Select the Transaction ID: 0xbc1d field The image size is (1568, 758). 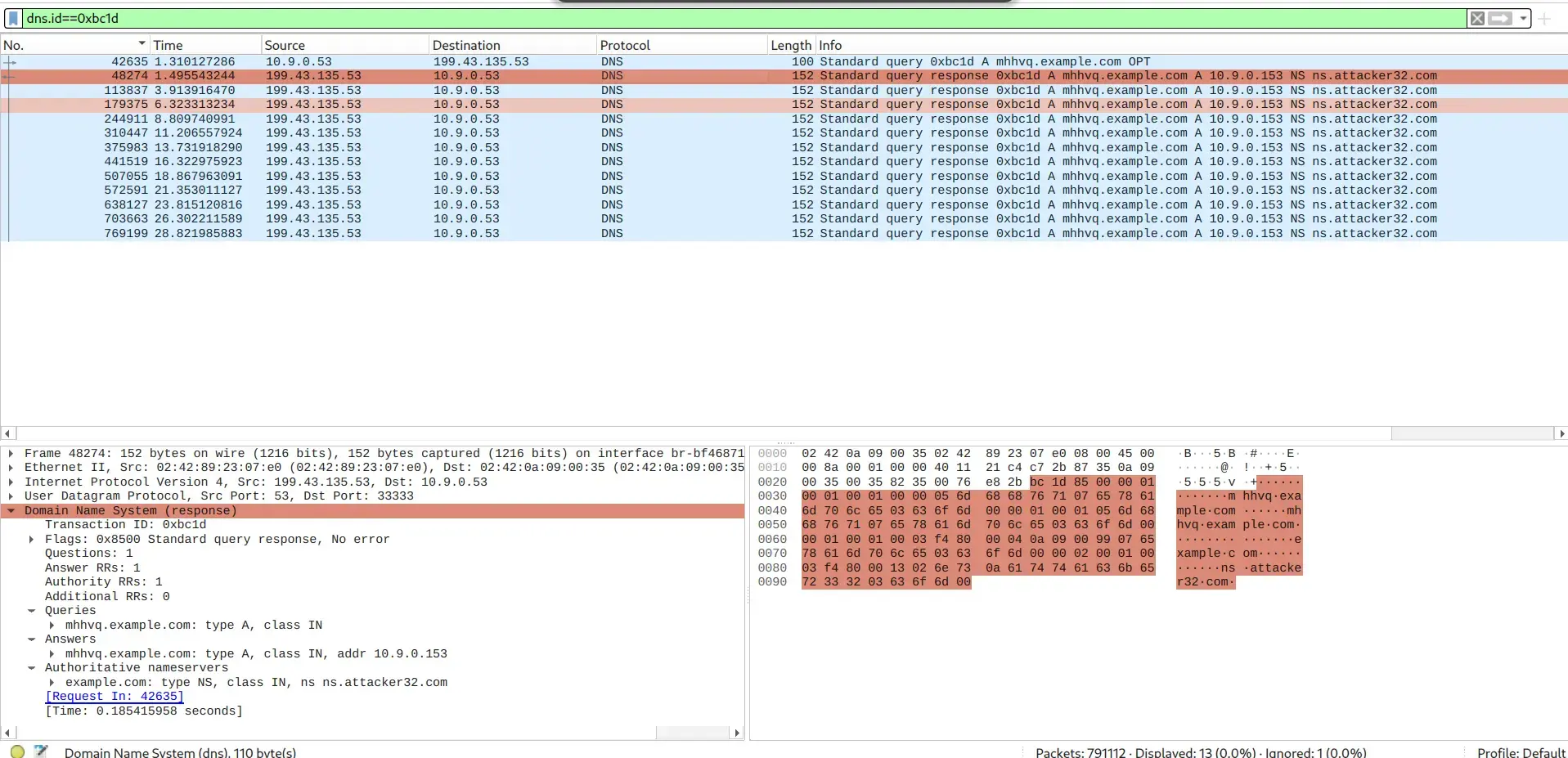[x=125, y=525]
